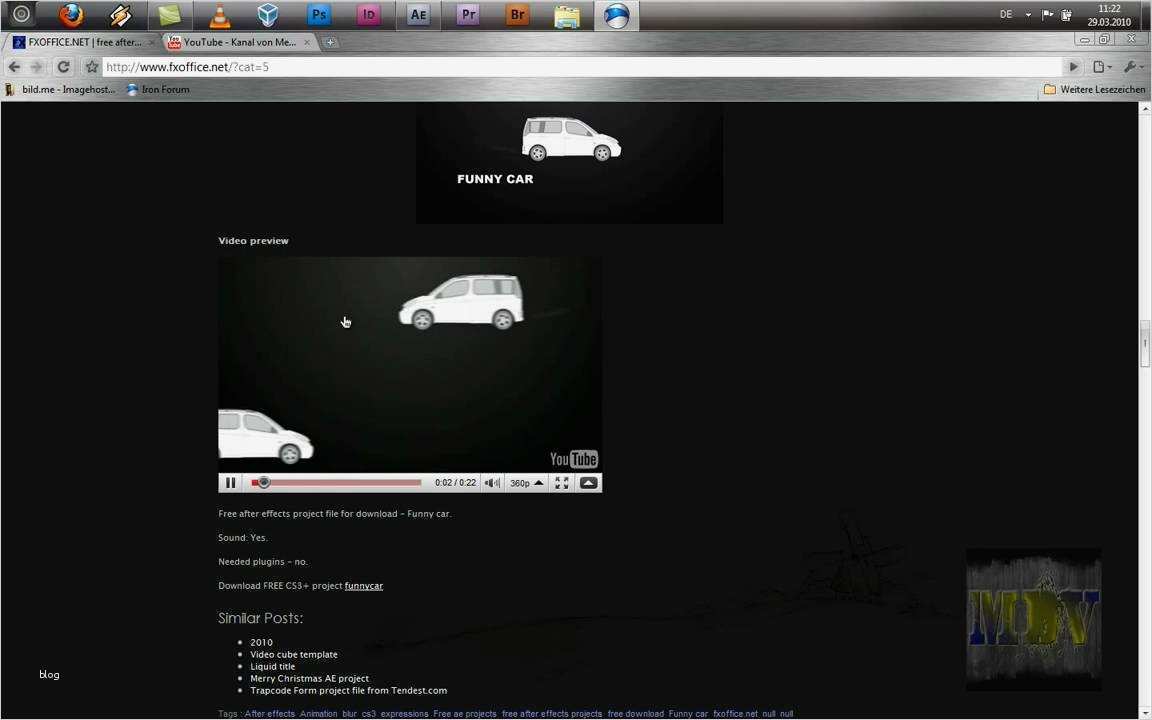
Task: Click the page vertical scrollbar thumb
Action: pyautogui.click(x=1145, y=344)
